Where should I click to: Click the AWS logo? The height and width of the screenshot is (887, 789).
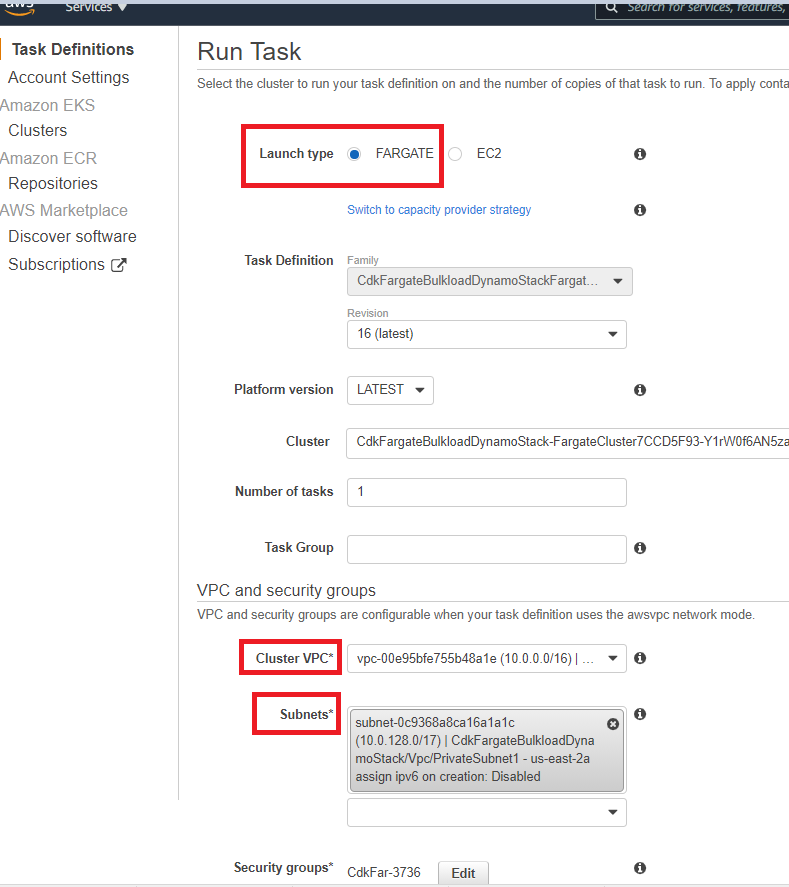point(20,7)
